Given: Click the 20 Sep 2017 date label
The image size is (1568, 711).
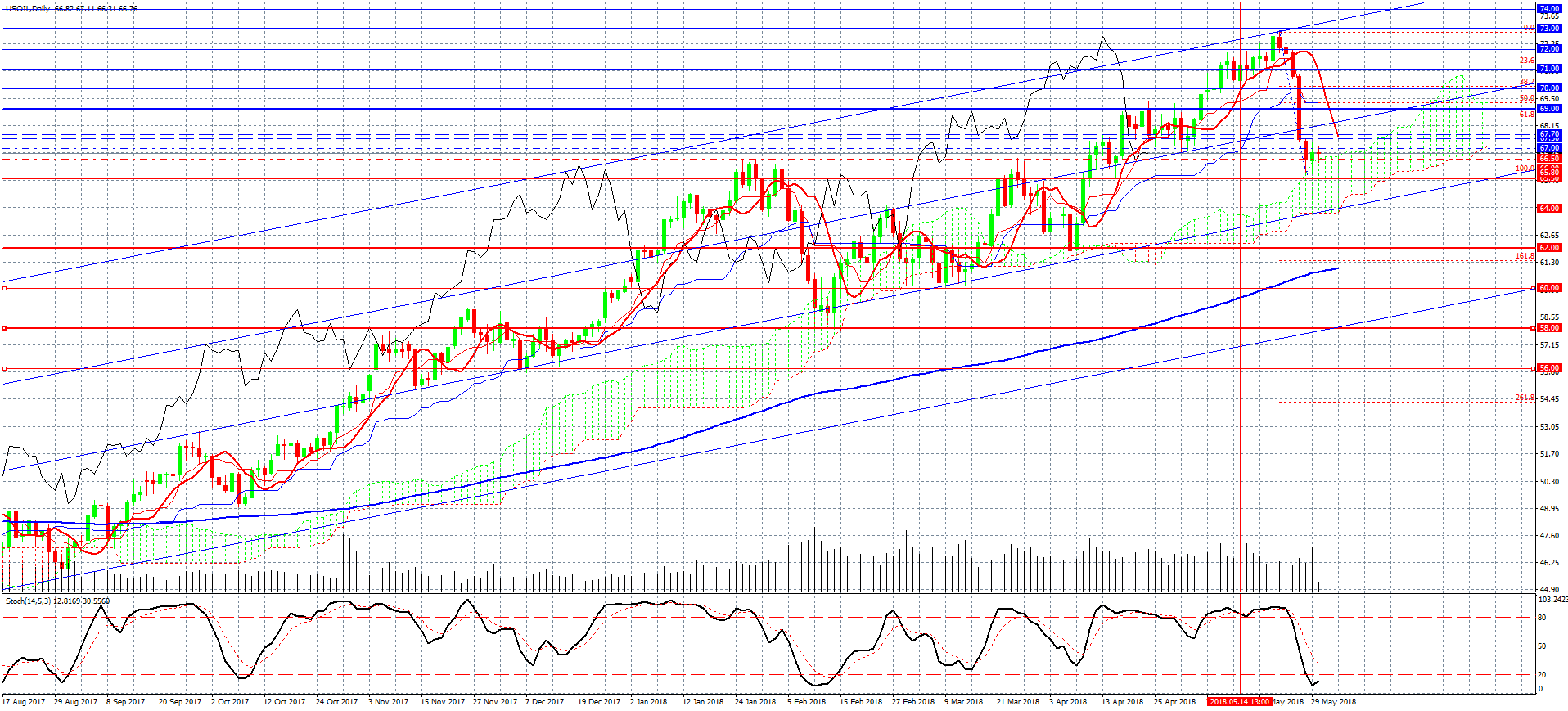Looking at the screenshot, I should tap(180, 702).
